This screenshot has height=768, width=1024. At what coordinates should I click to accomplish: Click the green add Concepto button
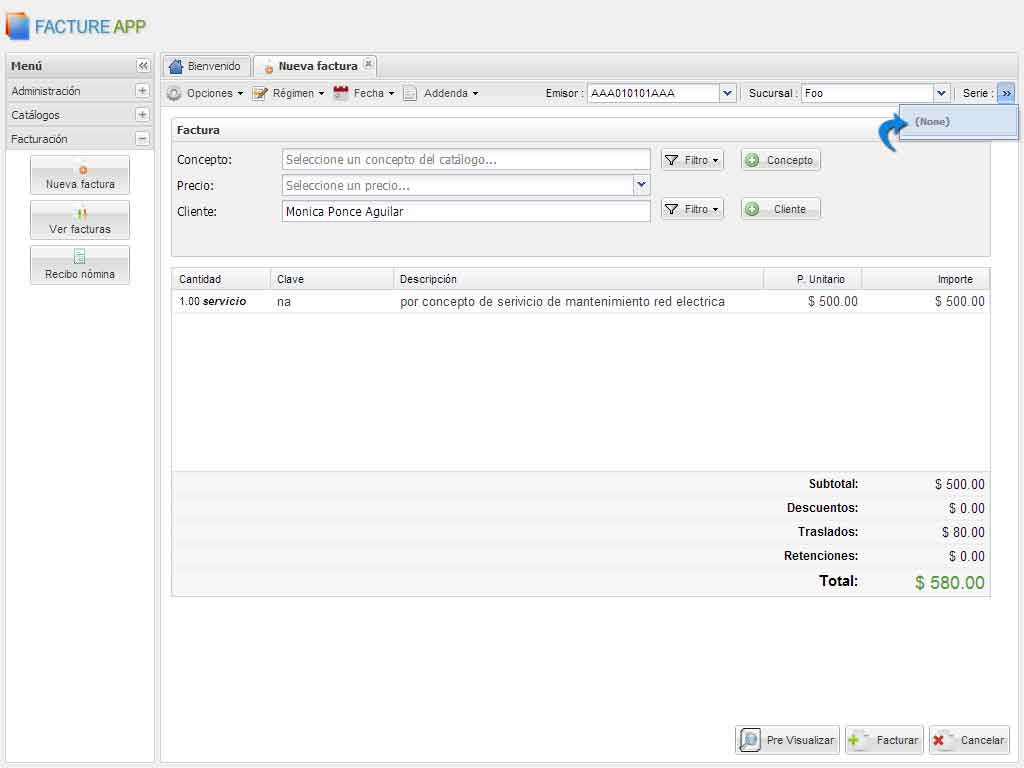pyautogui.click(x=780, y=160)
